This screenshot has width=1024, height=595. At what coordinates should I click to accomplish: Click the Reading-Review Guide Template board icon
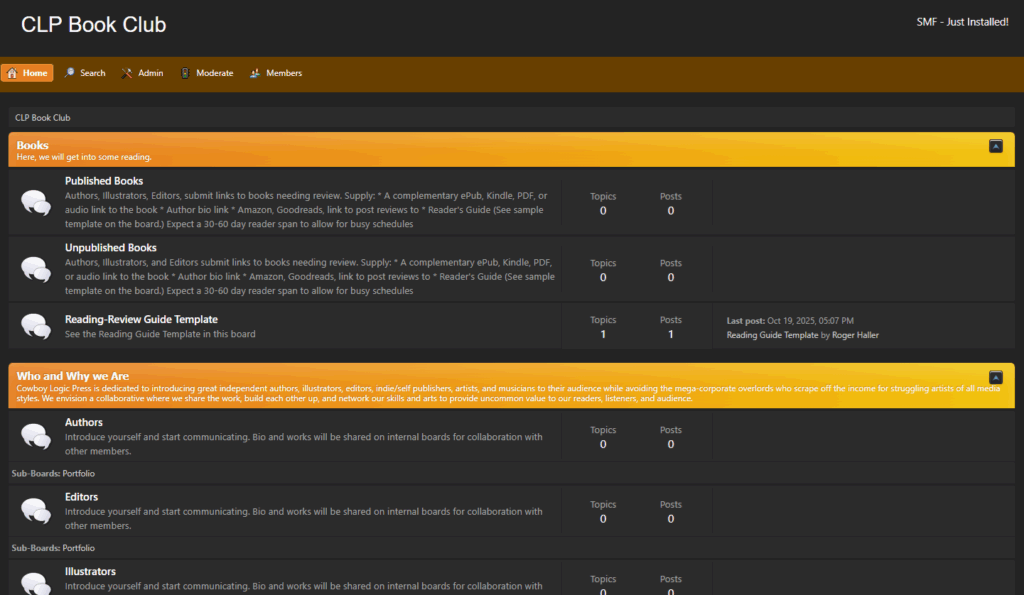coord(36,326)
